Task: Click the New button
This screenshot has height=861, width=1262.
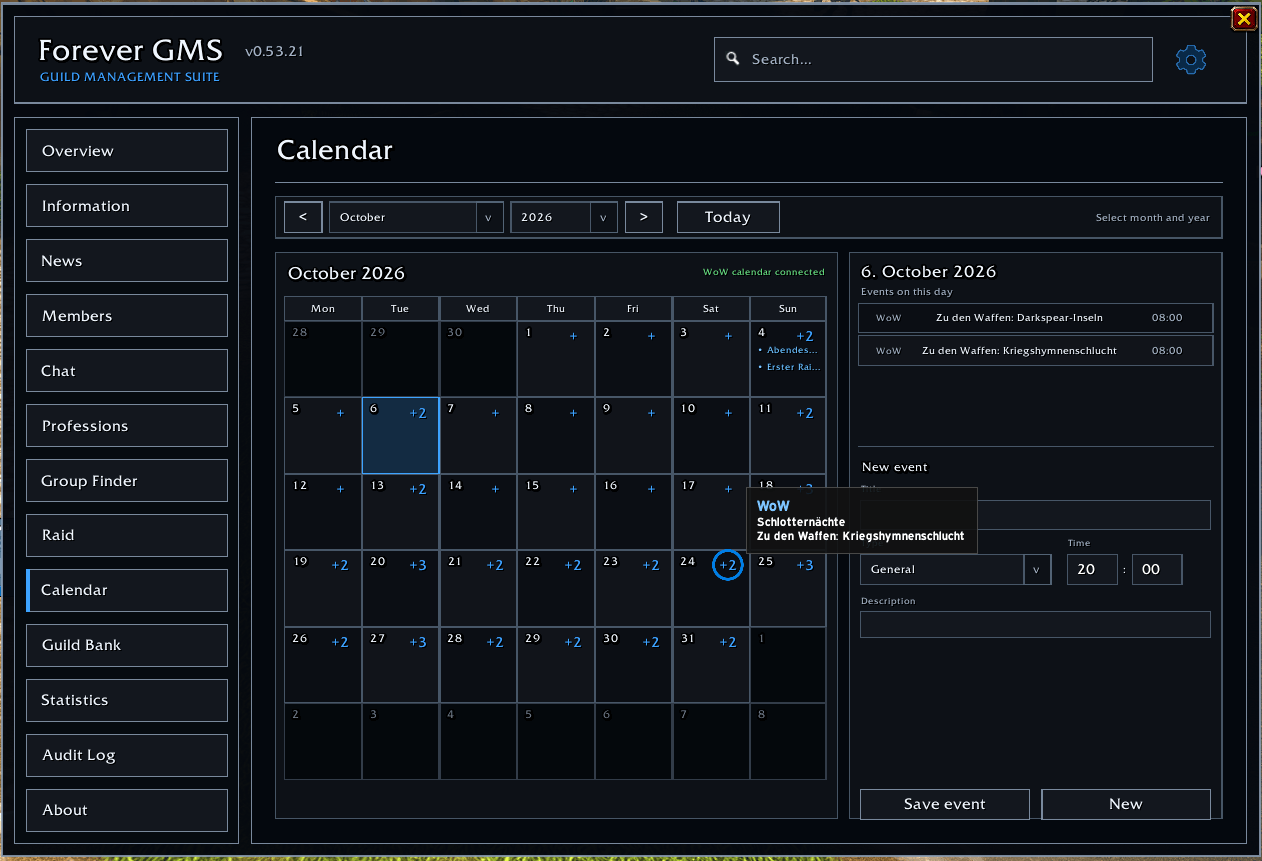Action: pos(1126,804)
